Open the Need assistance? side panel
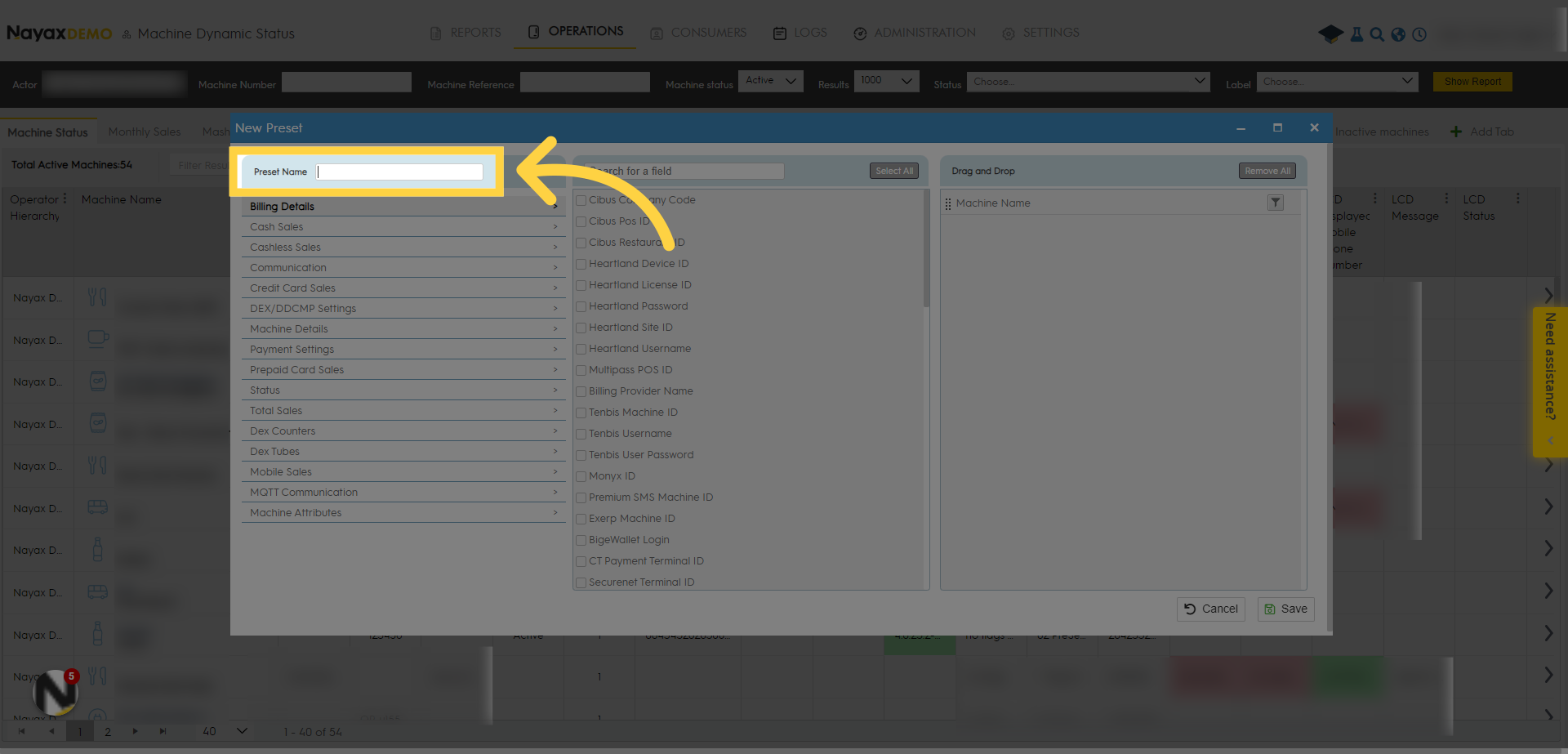This screenshot has width=1568, height=754. click(1550, 381)
